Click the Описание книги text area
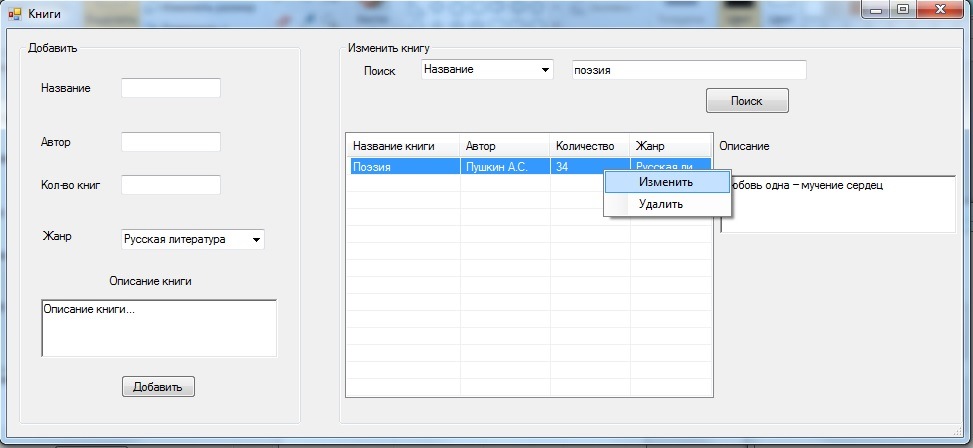 158,327
